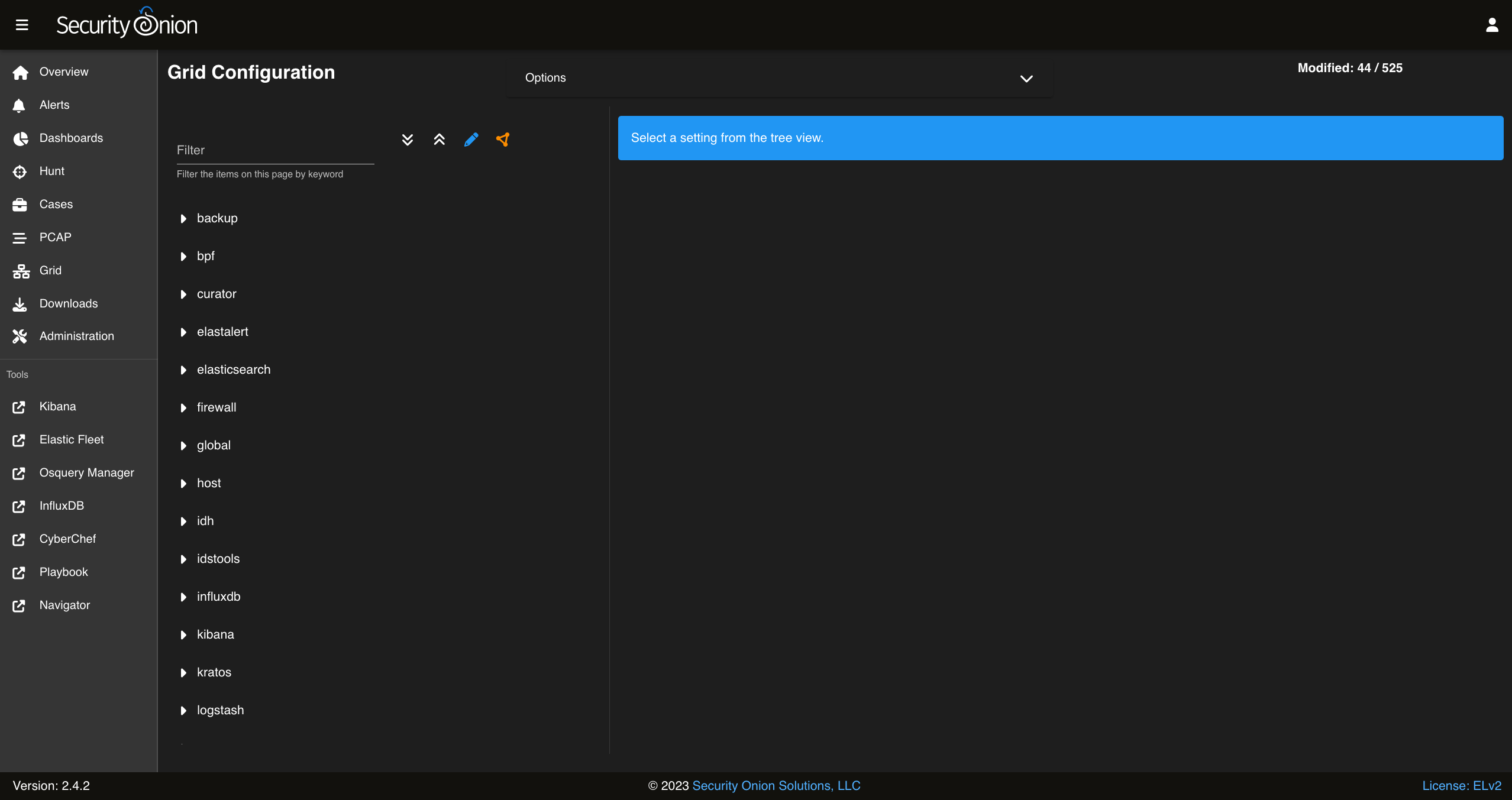Open the Alerts page
Screen dimensions: 1512x800
(x=54, y=105)
